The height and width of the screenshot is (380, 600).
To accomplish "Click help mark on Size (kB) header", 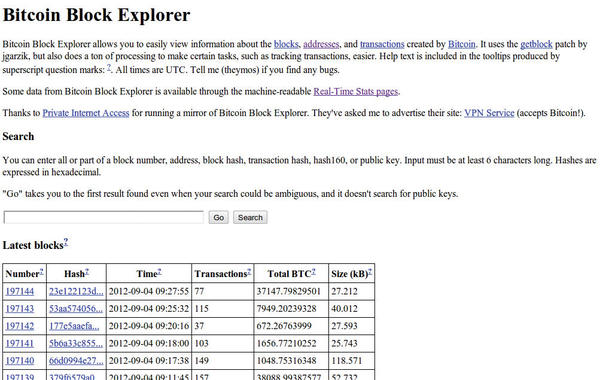I will (370, 271).
